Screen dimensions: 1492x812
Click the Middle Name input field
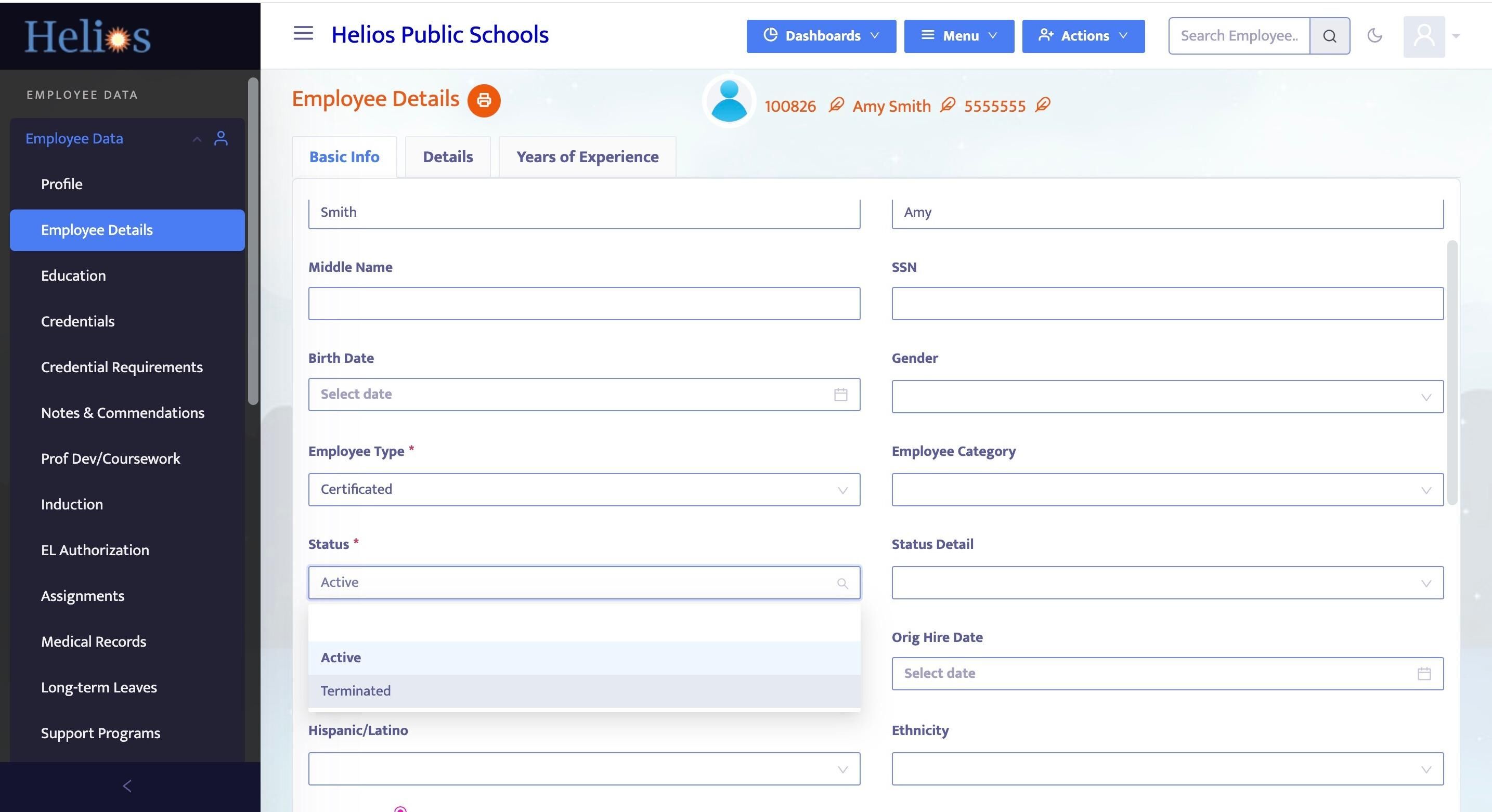583,304
